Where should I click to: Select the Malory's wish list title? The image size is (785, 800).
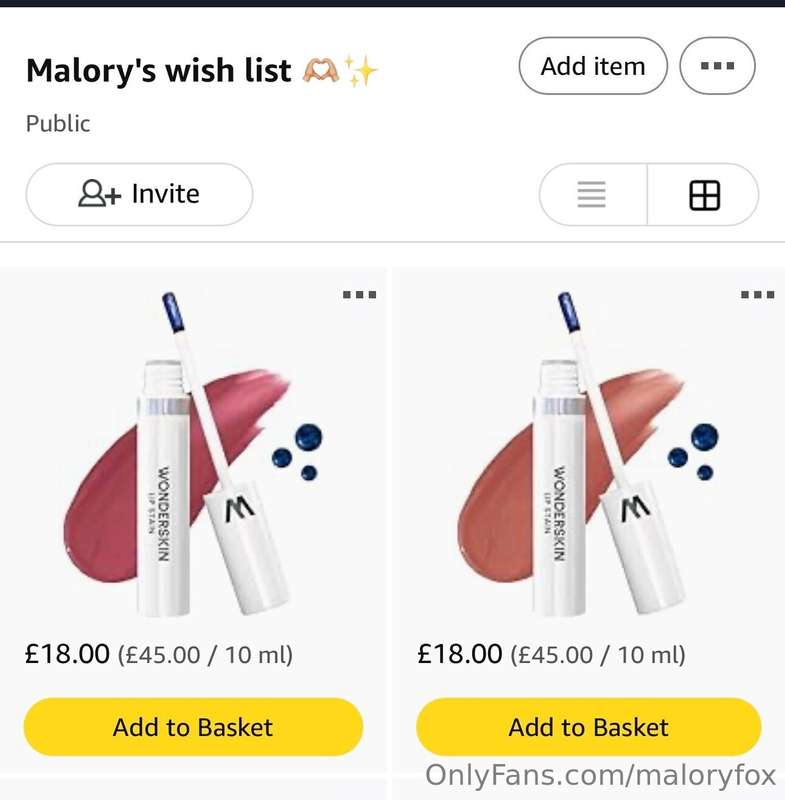coord(159,70)
